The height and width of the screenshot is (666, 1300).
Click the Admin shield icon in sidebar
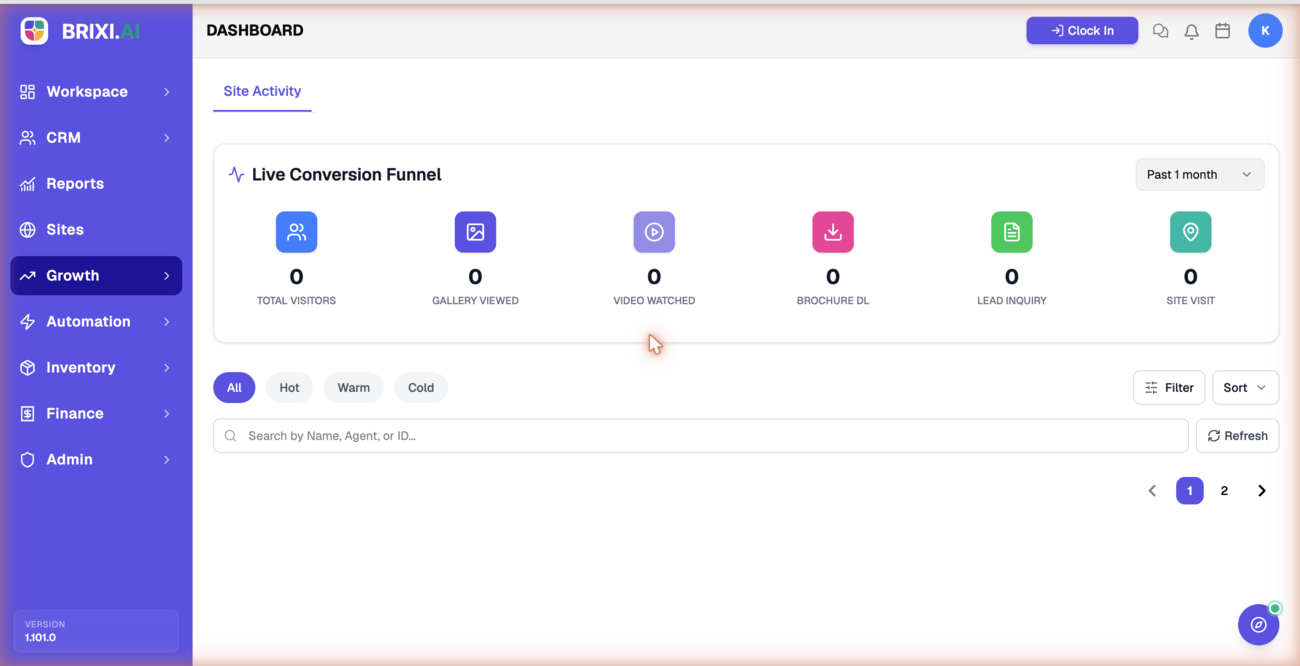(27, 460)
